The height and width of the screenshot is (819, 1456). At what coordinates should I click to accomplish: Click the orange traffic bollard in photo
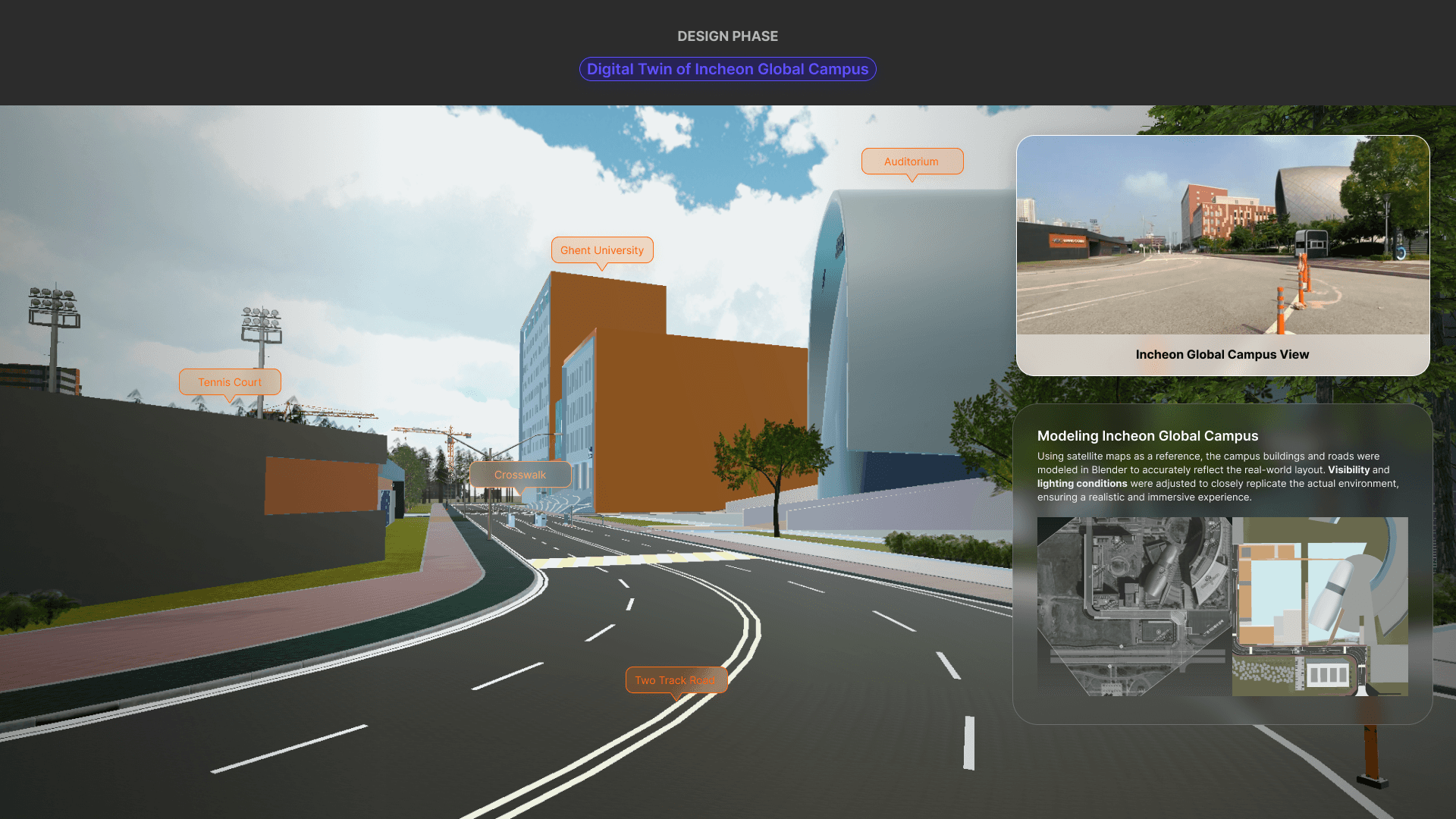pyautogui.click(x=1281, y=311)
